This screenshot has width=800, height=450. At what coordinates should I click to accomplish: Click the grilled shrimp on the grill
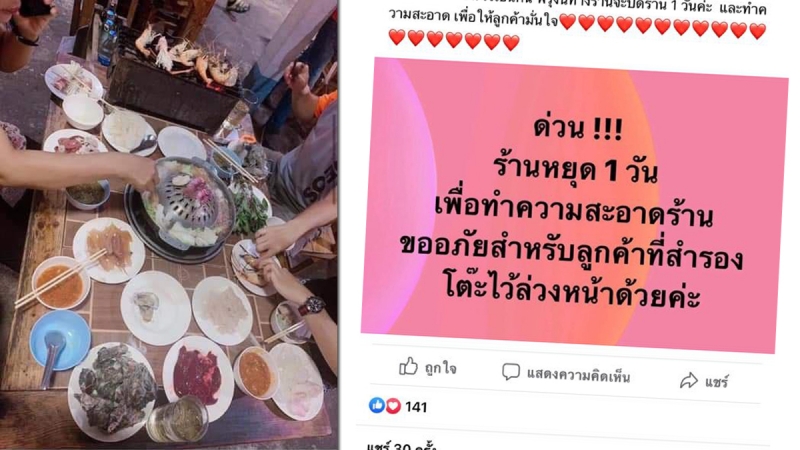tap(186, 54)
